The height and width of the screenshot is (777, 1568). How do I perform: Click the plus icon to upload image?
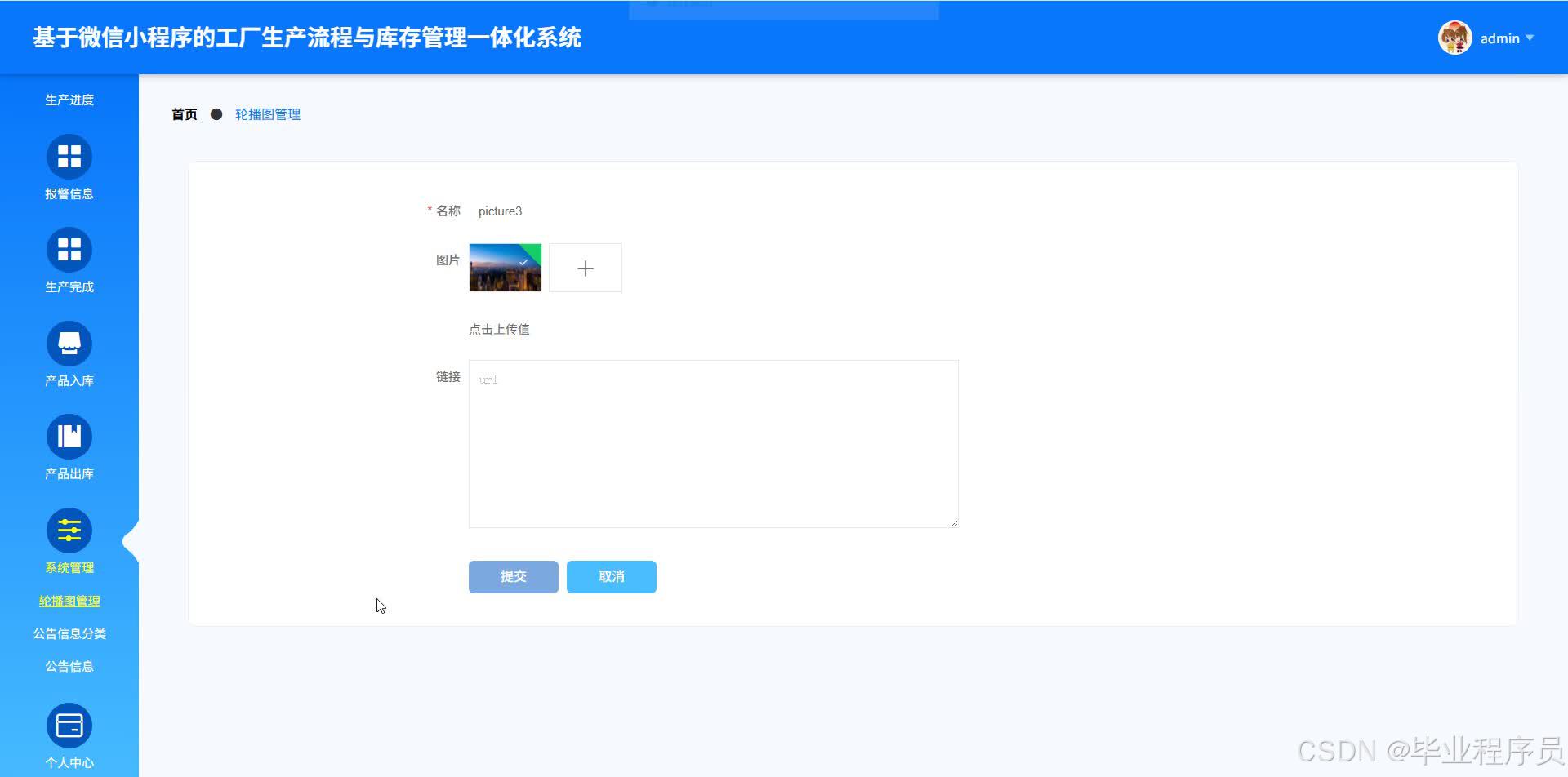[586, 268]
